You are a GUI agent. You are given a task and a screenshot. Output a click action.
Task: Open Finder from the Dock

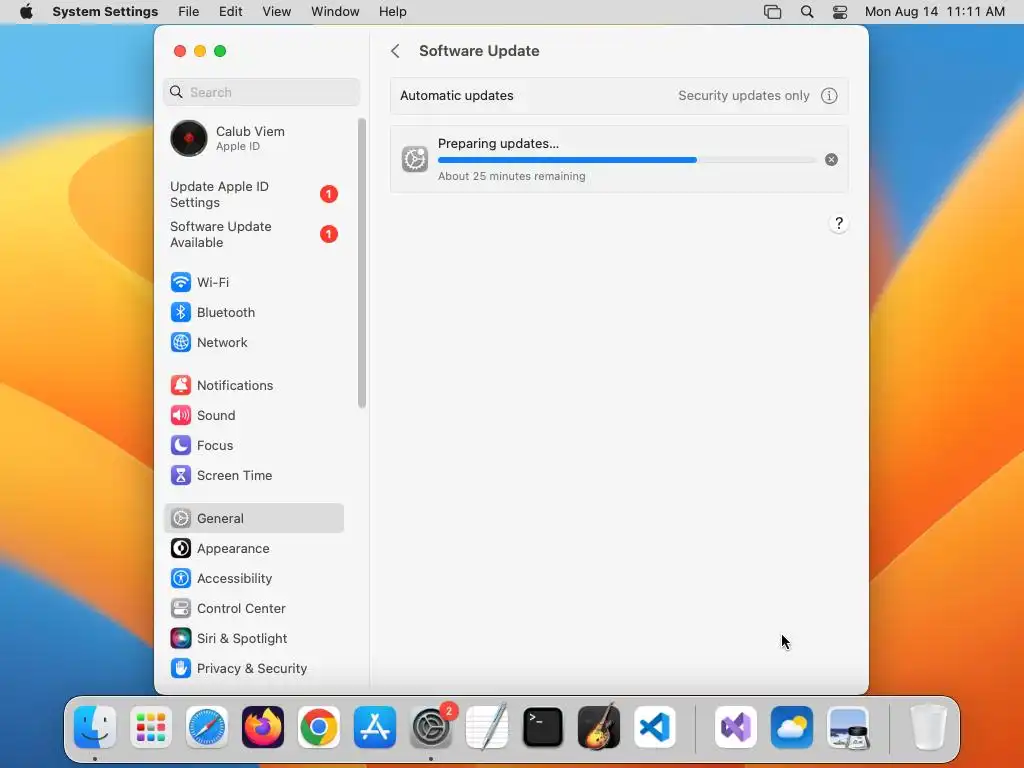coord(95,727)
